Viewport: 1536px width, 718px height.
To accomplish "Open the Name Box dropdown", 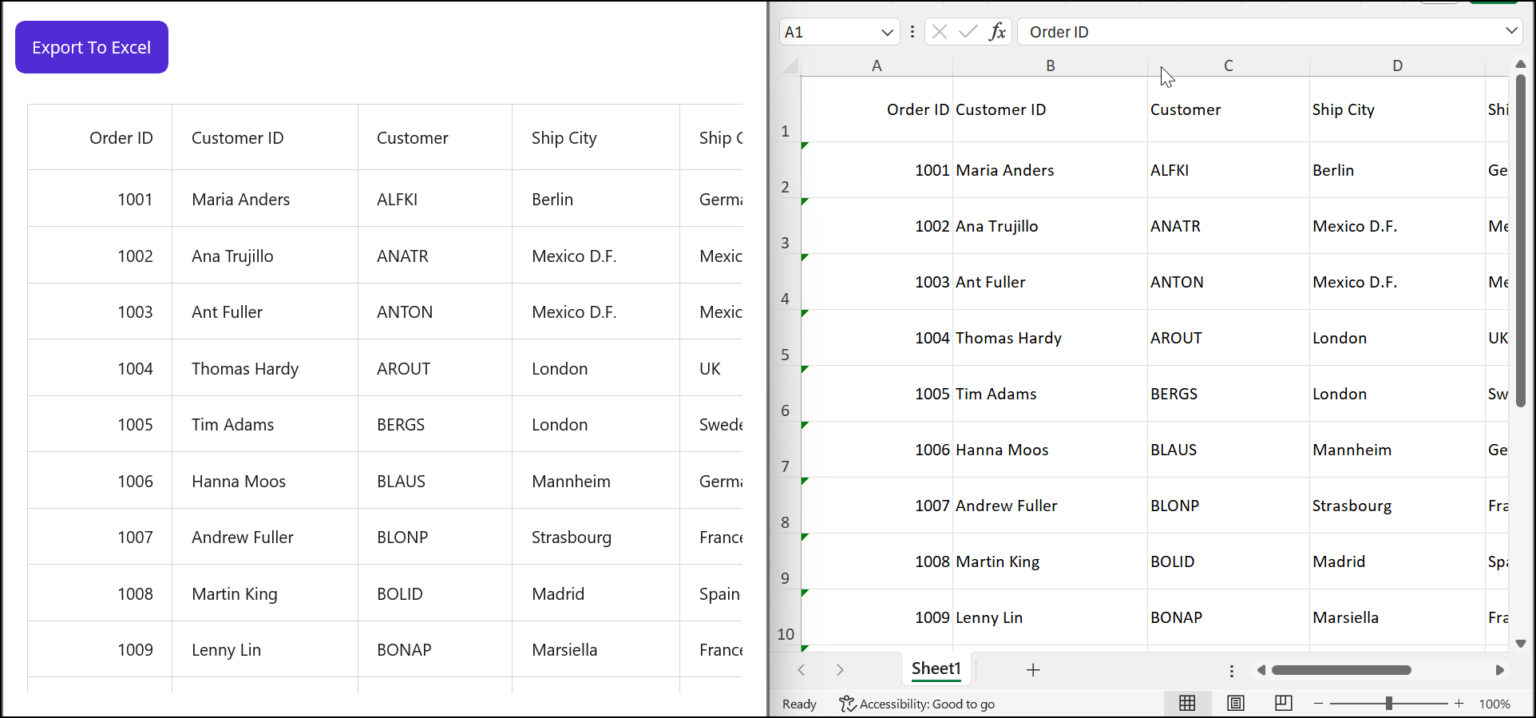I will coord(886,31).
